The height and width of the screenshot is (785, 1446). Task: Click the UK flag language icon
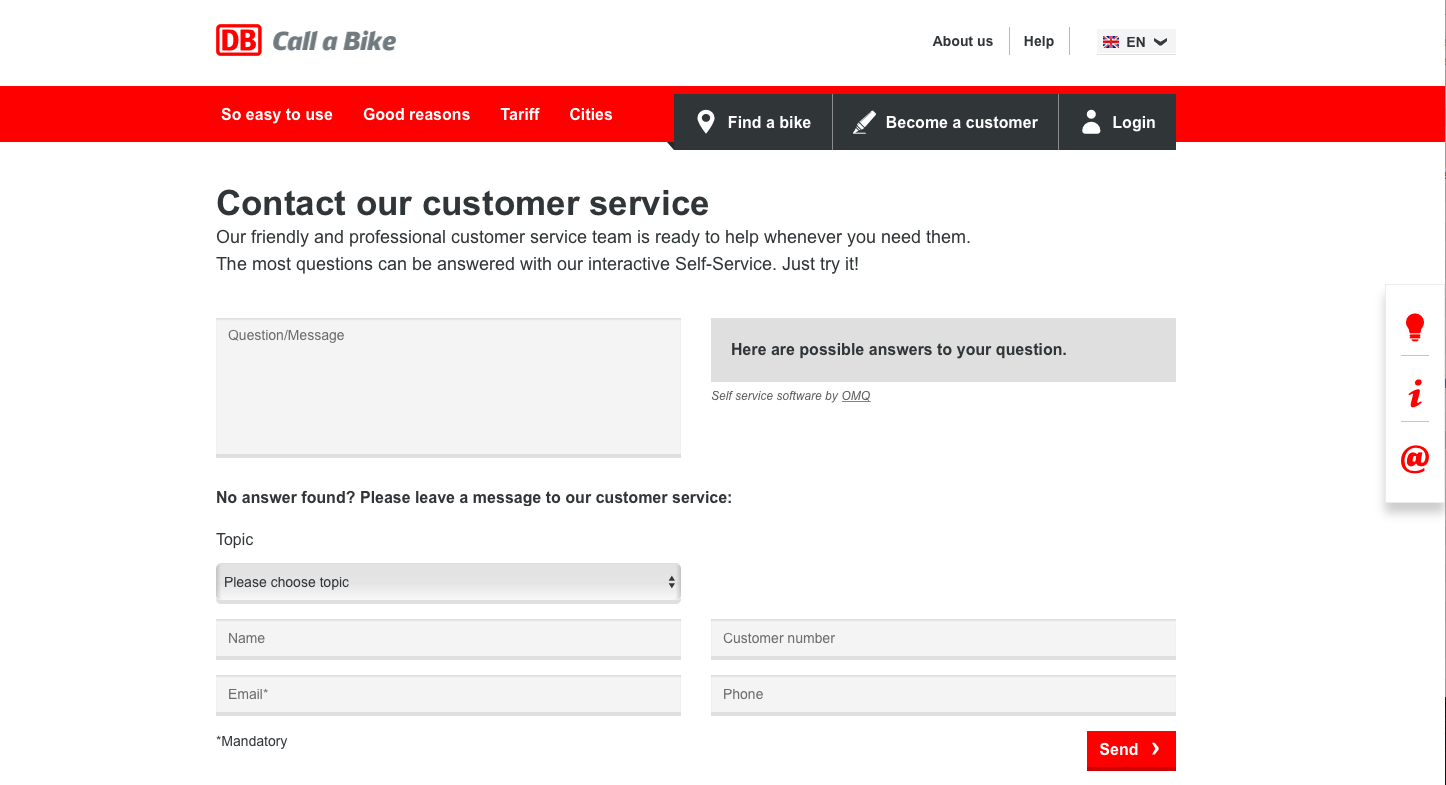coord(1111,42)
